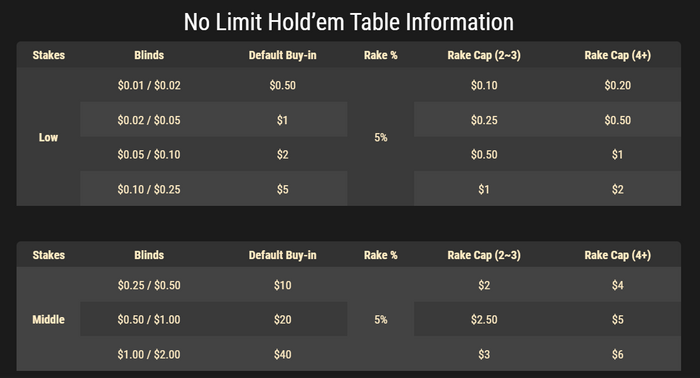Image resolution: width=700 pixels, height=378 pixels.
Task: Click the $40 default buy-in value
Action: tap(283, 354)
